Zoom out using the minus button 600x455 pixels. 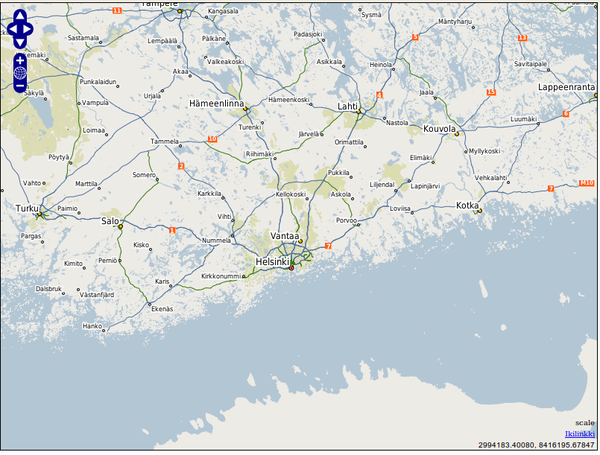pyautogui.click(x=20, y=87)
